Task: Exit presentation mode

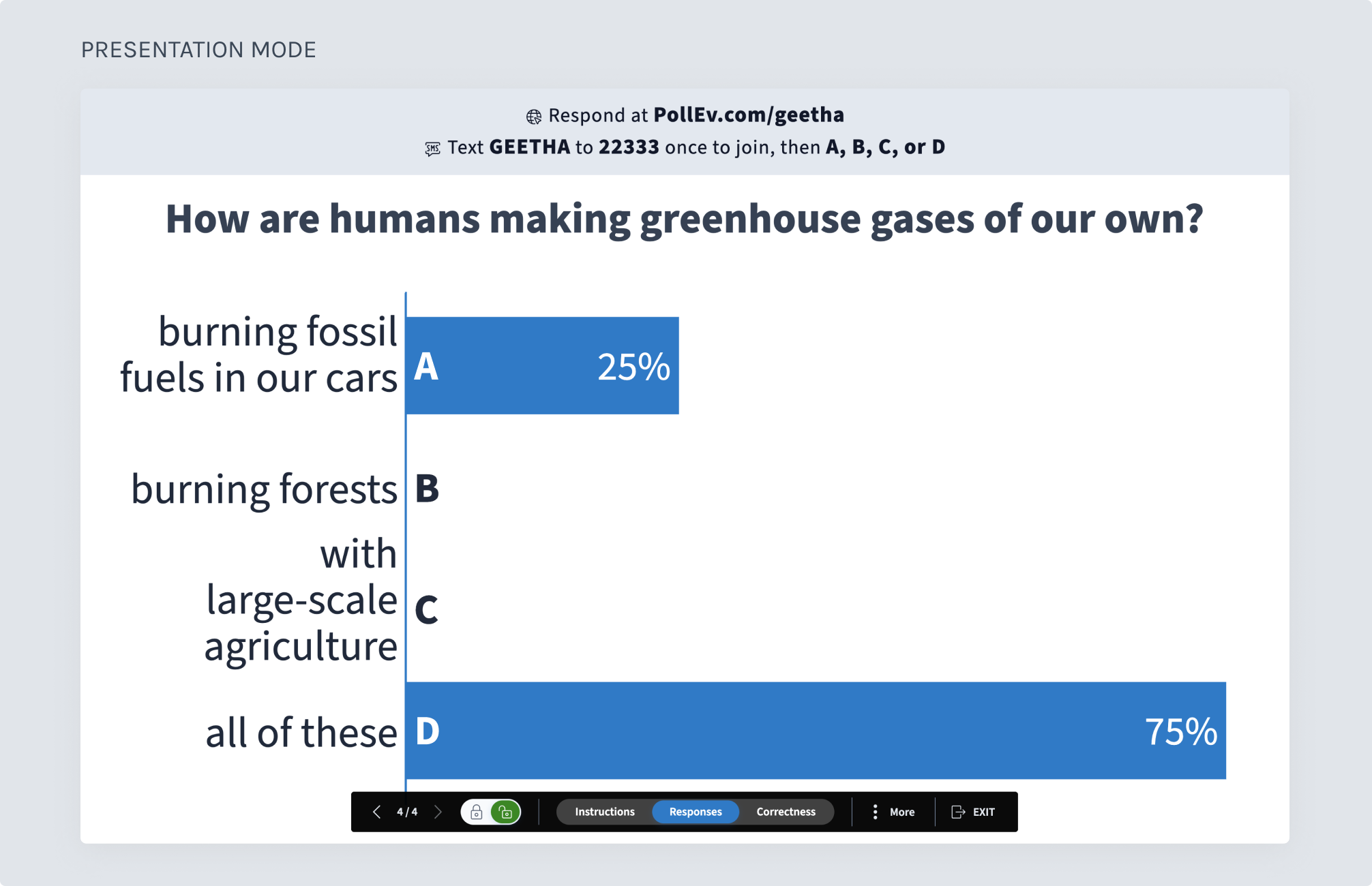Action: 973,812
